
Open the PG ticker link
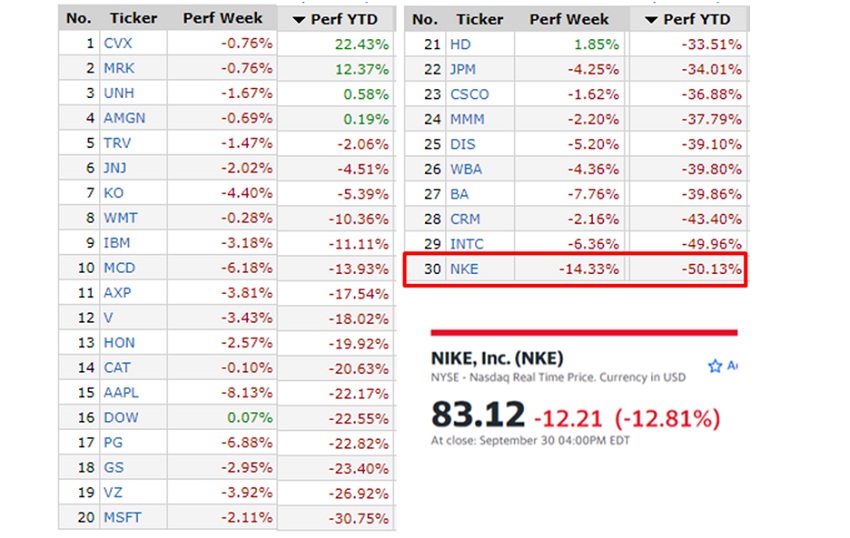point(113,443)
